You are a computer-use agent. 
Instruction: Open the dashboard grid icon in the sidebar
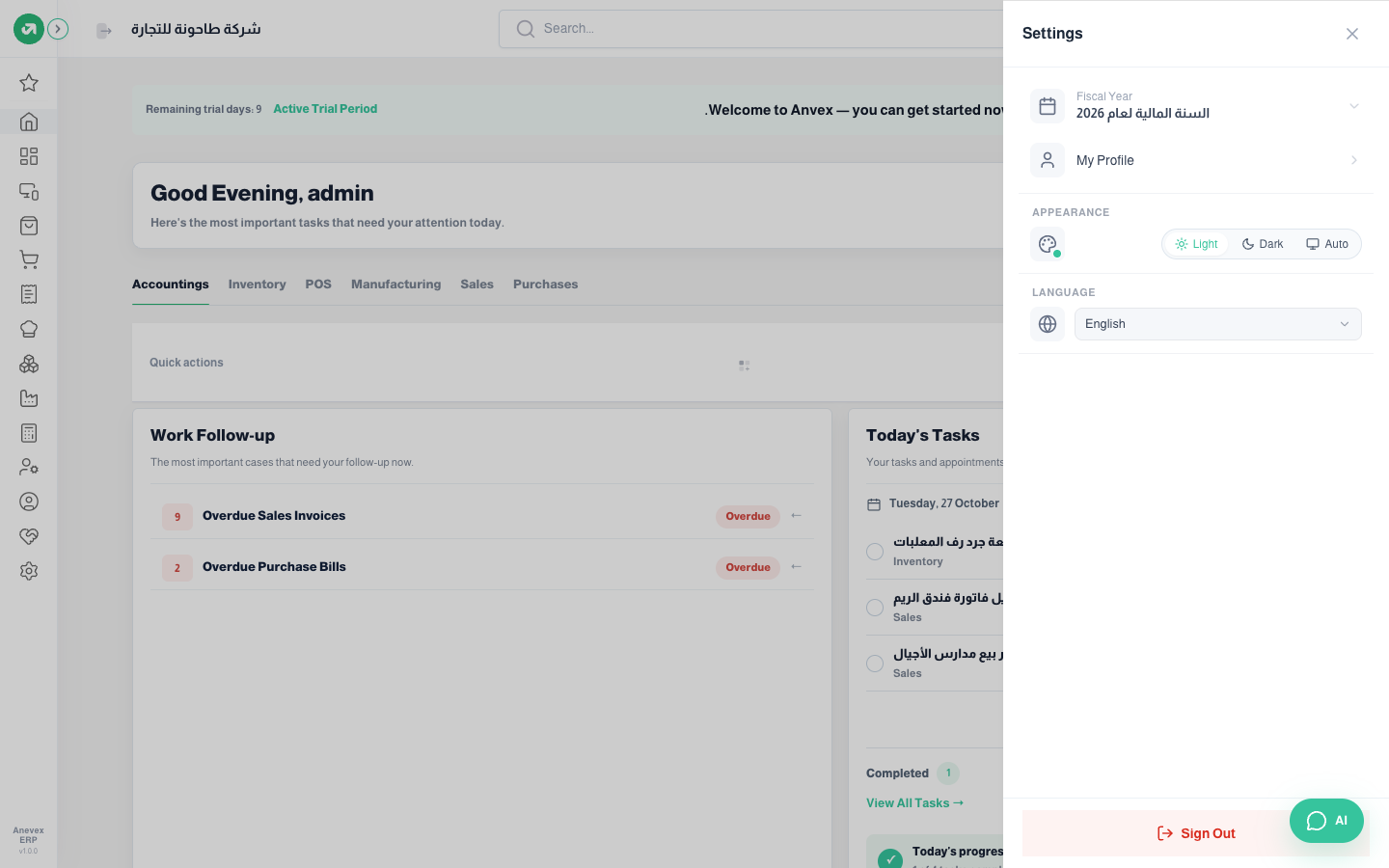coord(29,156)
